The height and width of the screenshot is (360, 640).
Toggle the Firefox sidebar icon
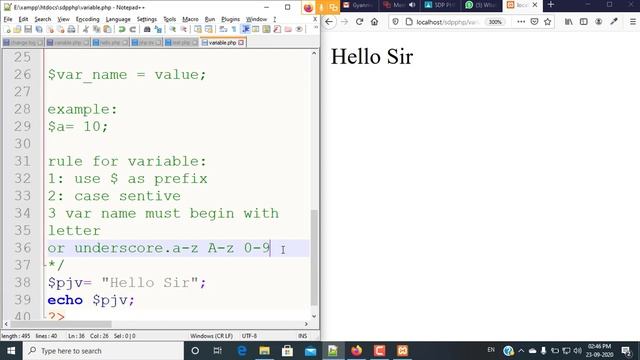click(x=584, y=22)
